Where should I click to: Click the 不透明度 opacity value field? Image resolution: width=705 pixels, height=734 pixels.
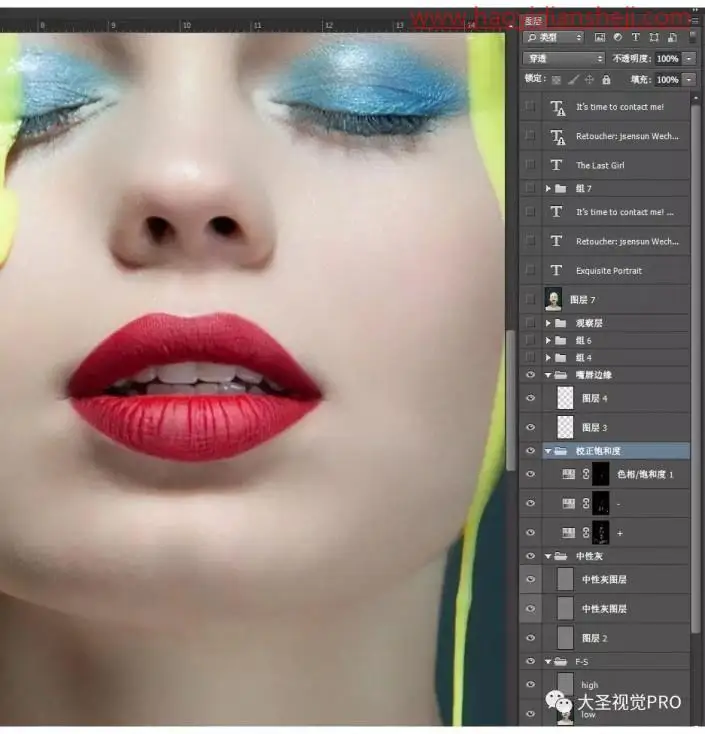[x=668, y=59]
